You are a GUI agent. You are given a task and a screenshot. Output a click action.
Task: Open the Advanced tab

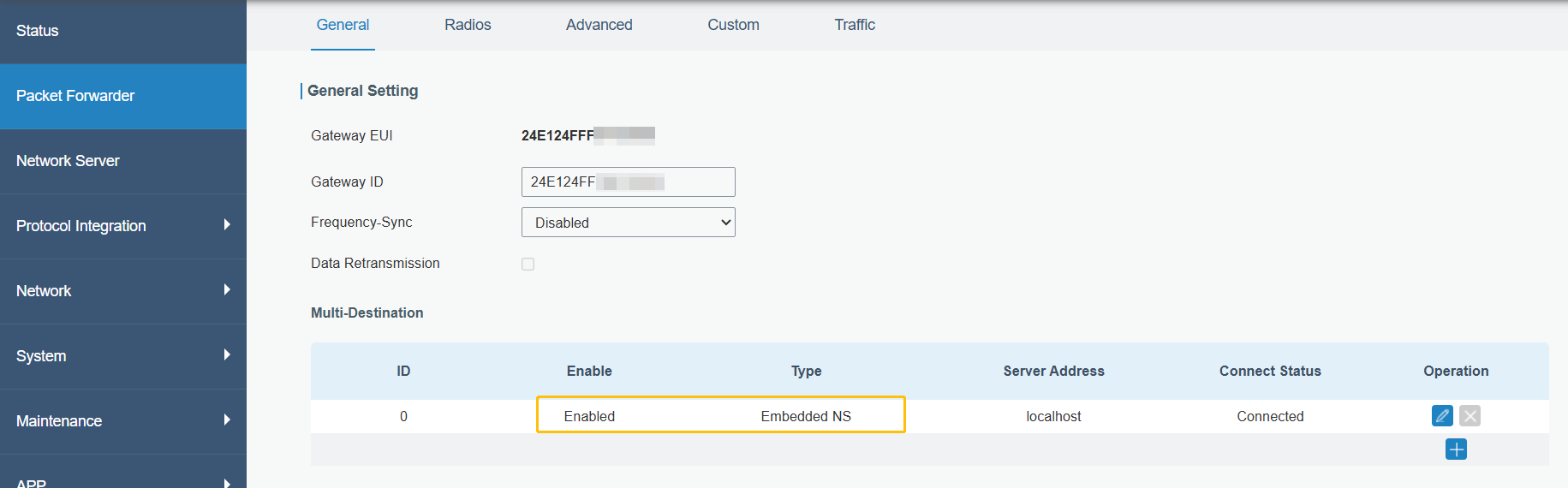(599, 25)
